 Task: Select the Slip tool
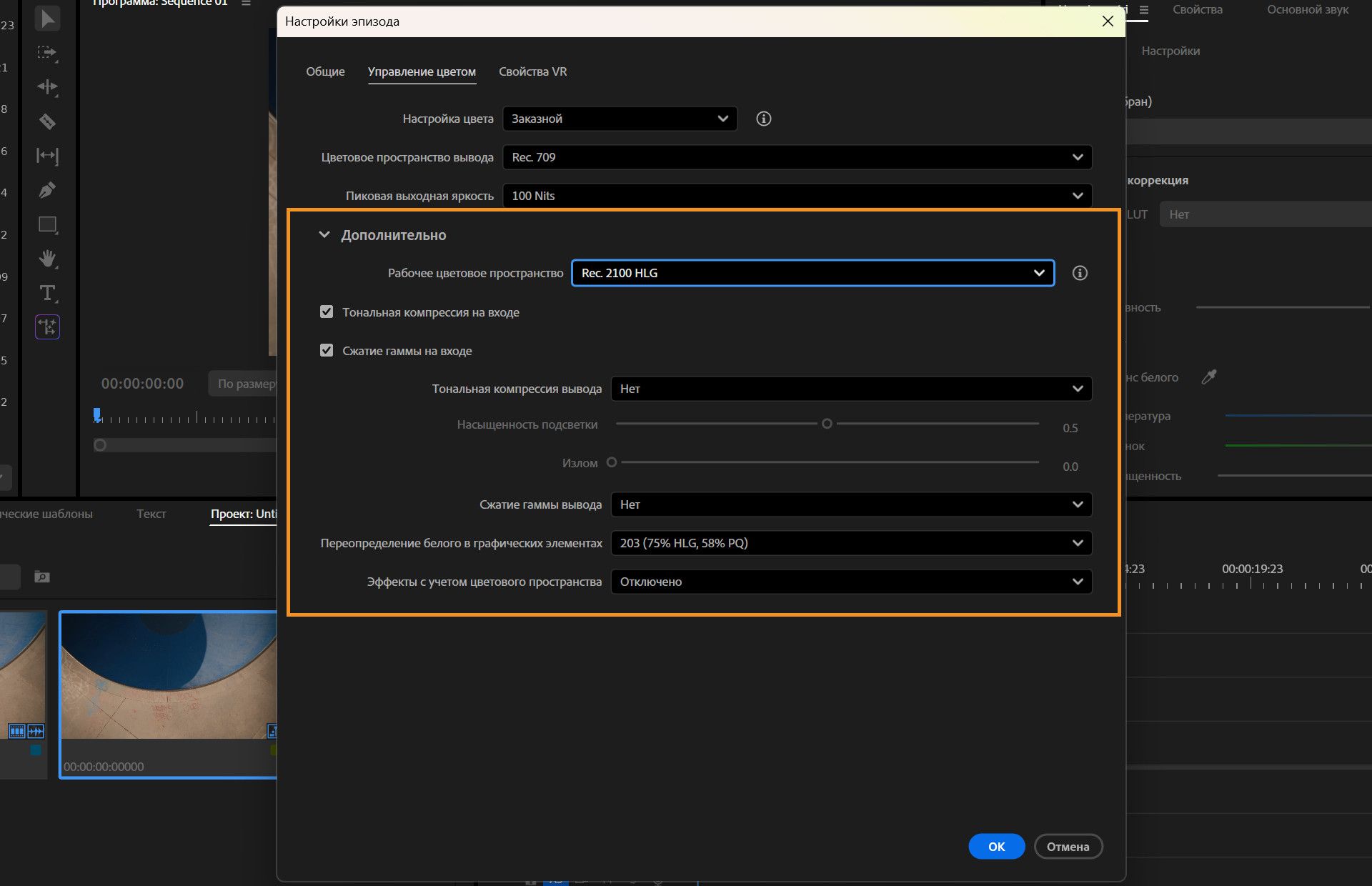tap(47, 156)
